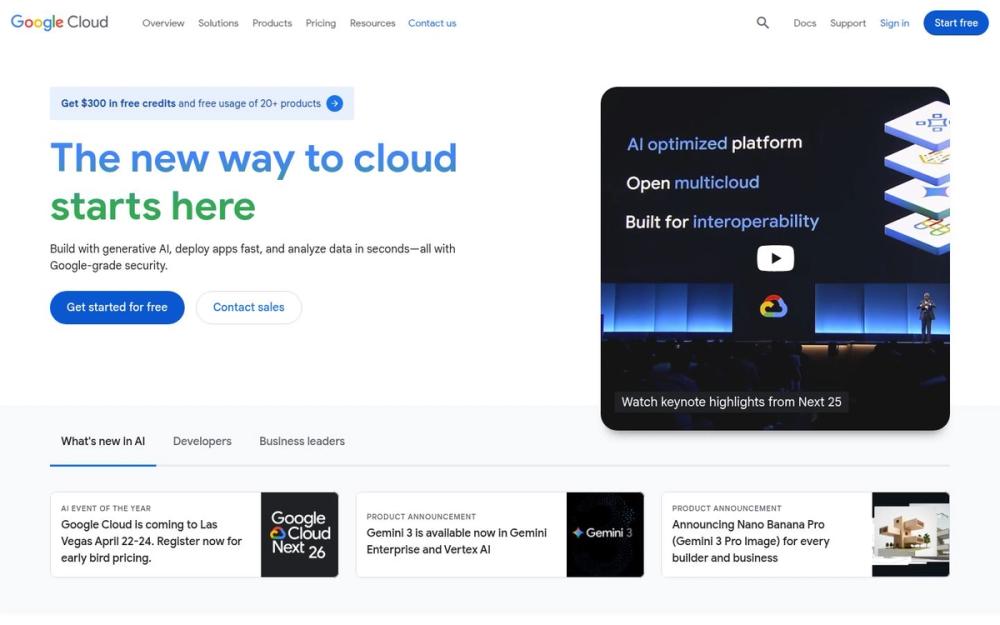Open the Contact us menu item

(x=432, y=22)
